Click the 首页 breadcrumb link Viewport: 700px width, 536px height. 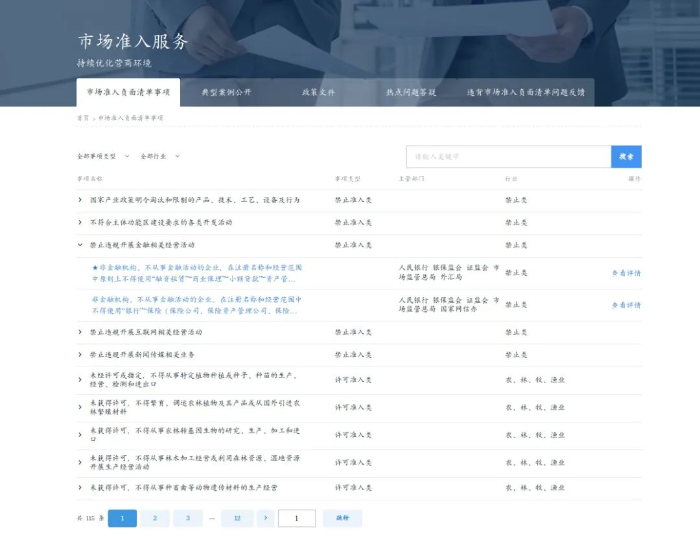pos(83,118)
